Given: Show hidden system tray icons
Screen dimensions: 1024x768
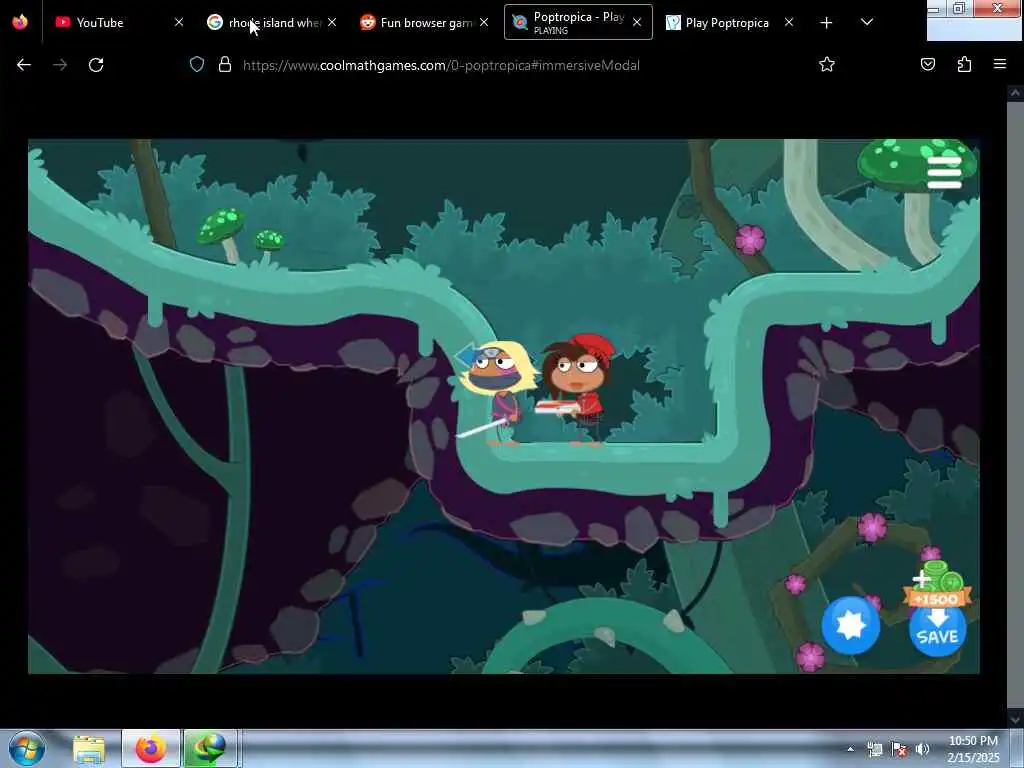Looking at the screenshot, I should 850,749.
